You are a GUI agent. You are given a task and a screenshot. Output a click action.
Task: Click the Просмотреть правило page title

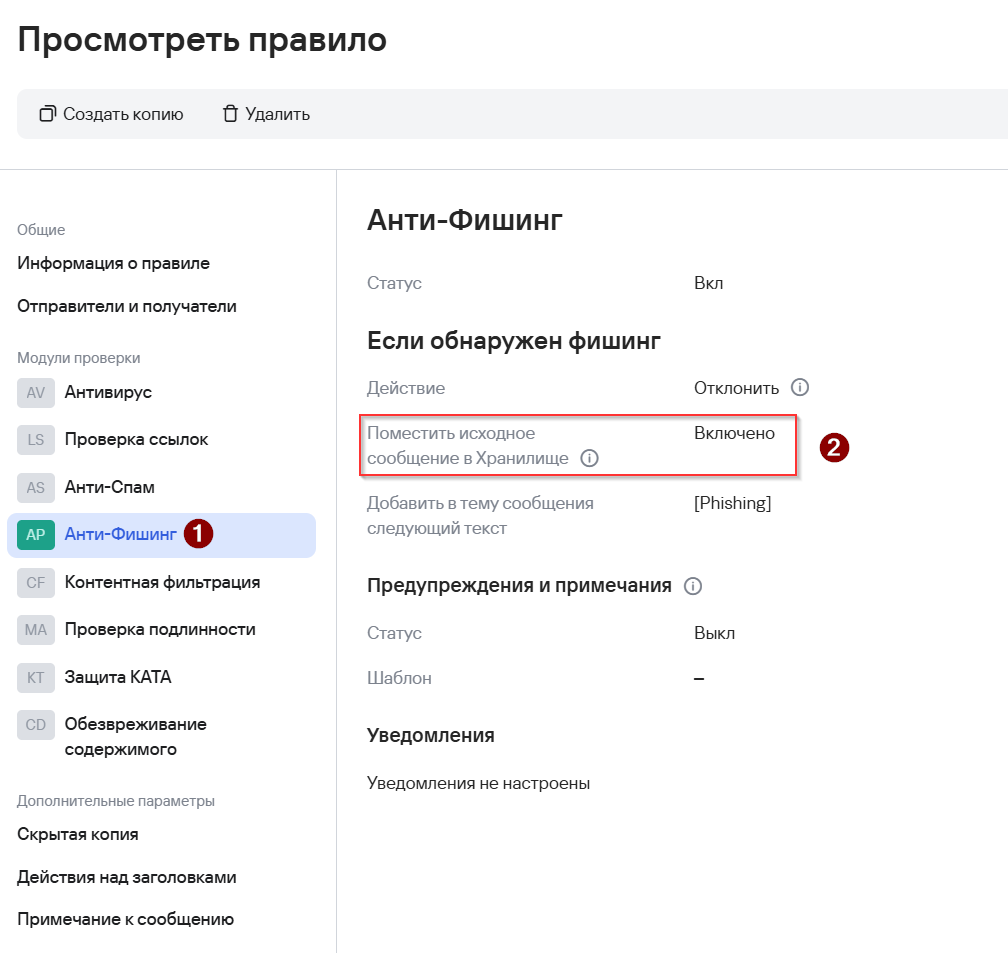(x=202, y=40)
